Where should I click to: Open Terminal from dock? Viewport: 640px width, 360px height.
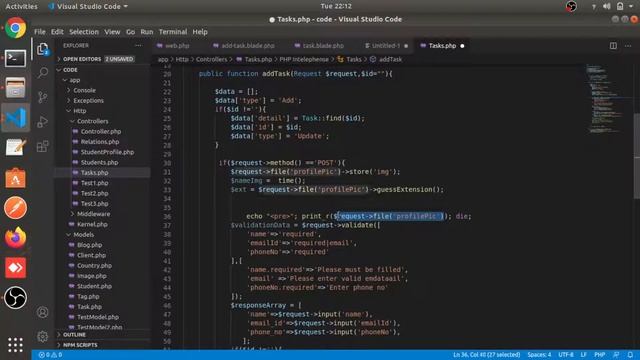16,58
